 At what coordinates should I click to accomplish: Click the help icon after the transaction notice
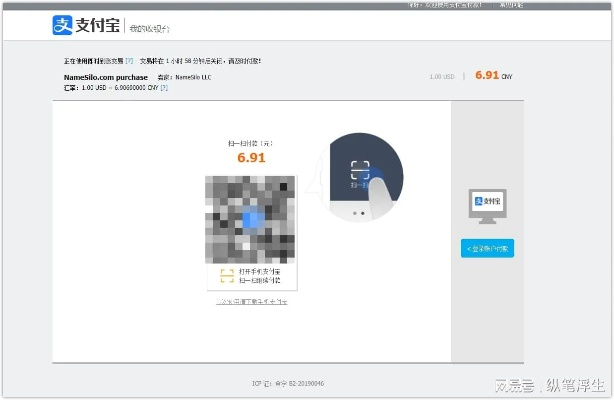click(129, 61)
